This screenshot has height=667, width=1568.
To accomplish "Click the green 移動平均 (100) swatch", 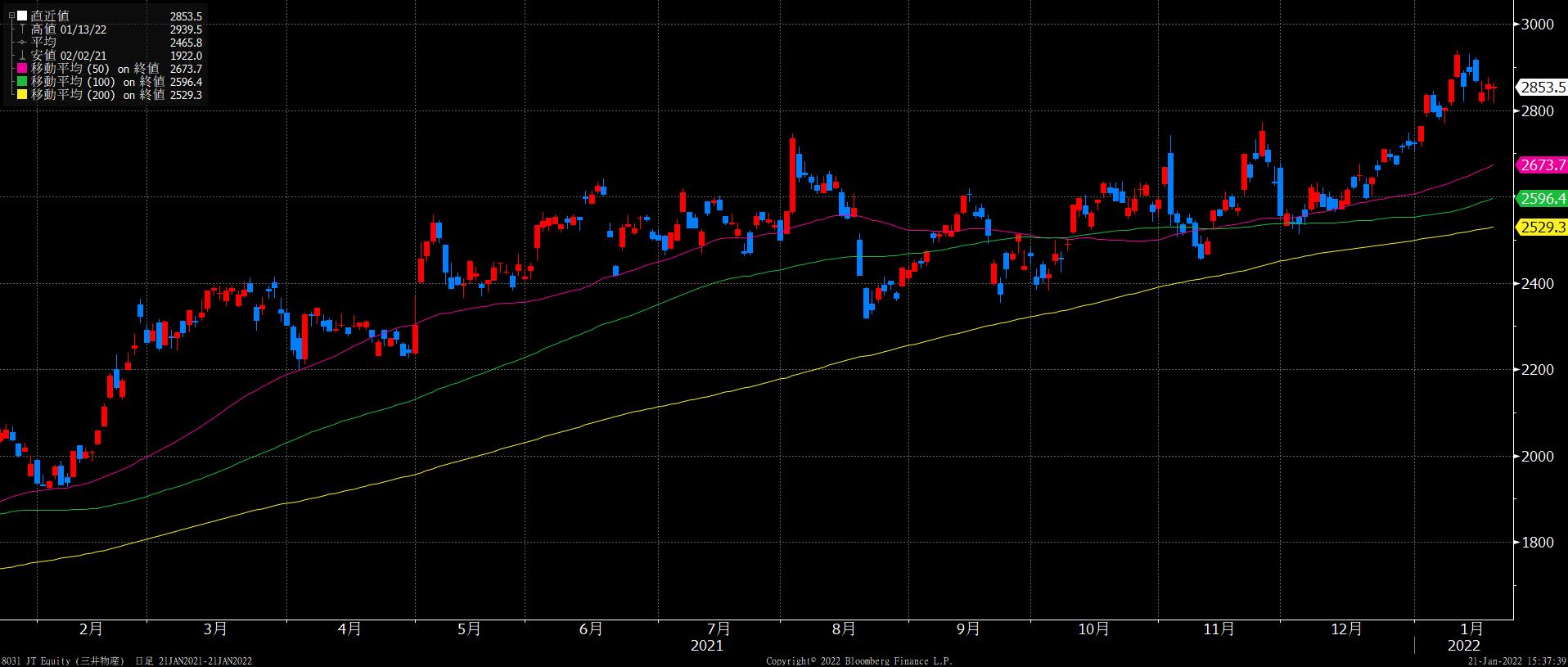I will click(x=22, y=82).
